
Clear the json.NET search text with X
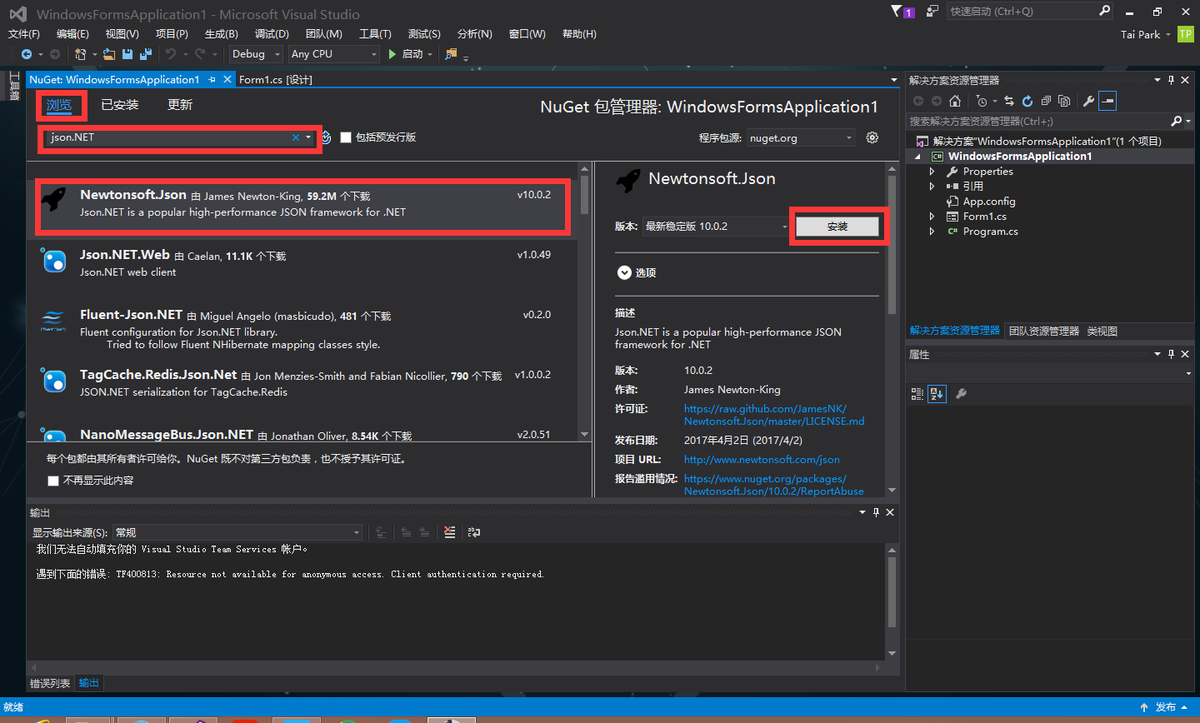pyautogui.click(x=295, y=137)
